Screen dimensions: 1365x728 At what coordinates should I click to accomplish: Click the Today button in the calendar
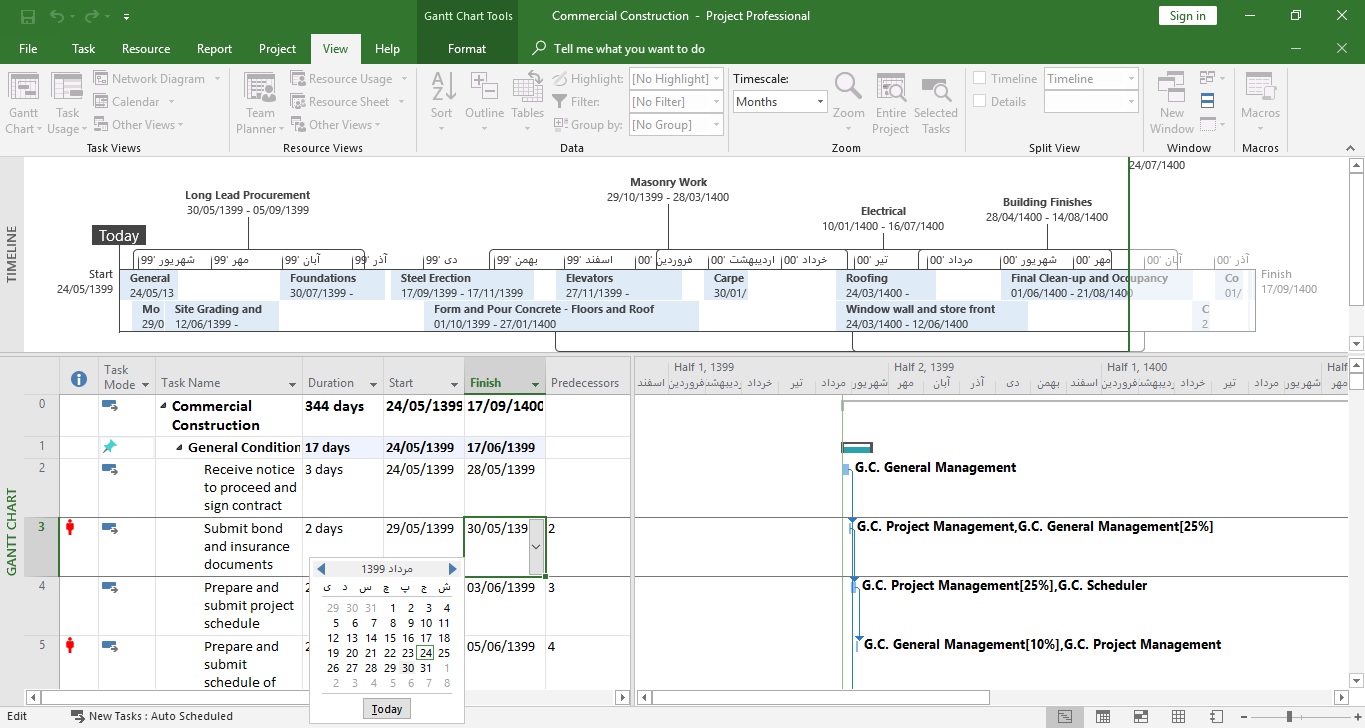386,709
